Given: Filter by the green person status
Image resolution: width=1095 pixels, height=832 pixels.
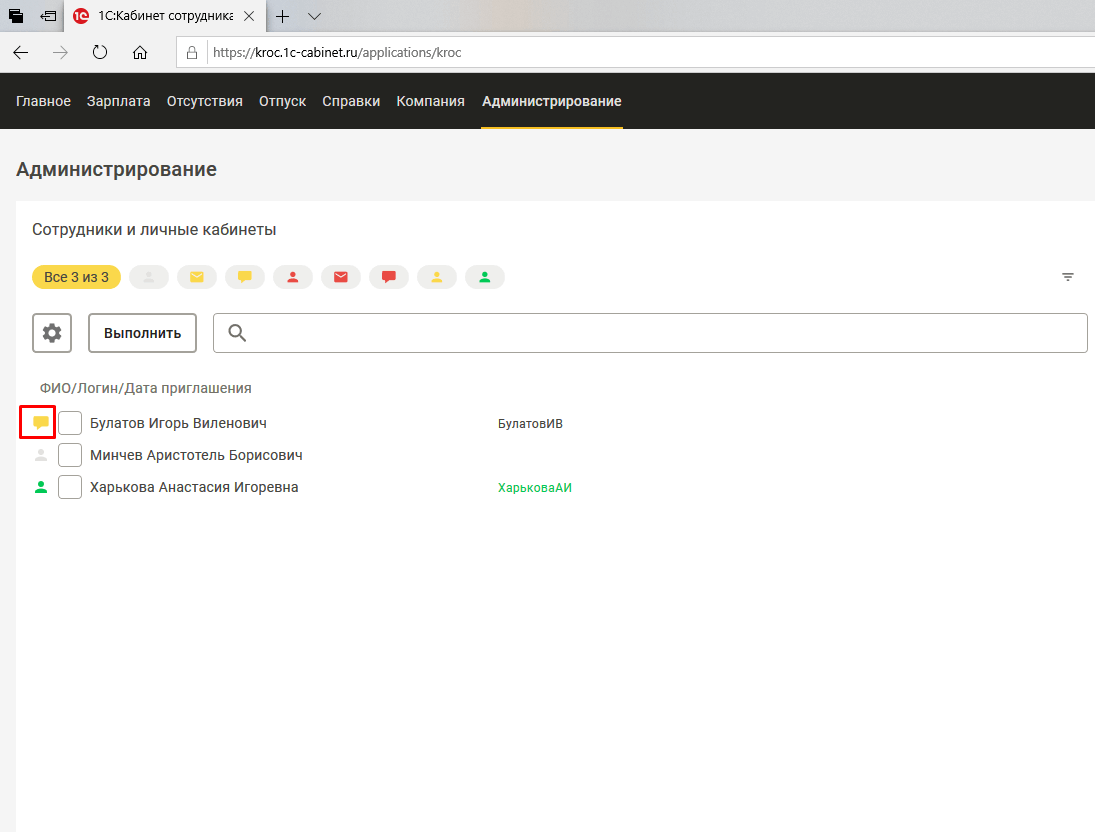Looking at the screenshot, I should pos(485,277).
